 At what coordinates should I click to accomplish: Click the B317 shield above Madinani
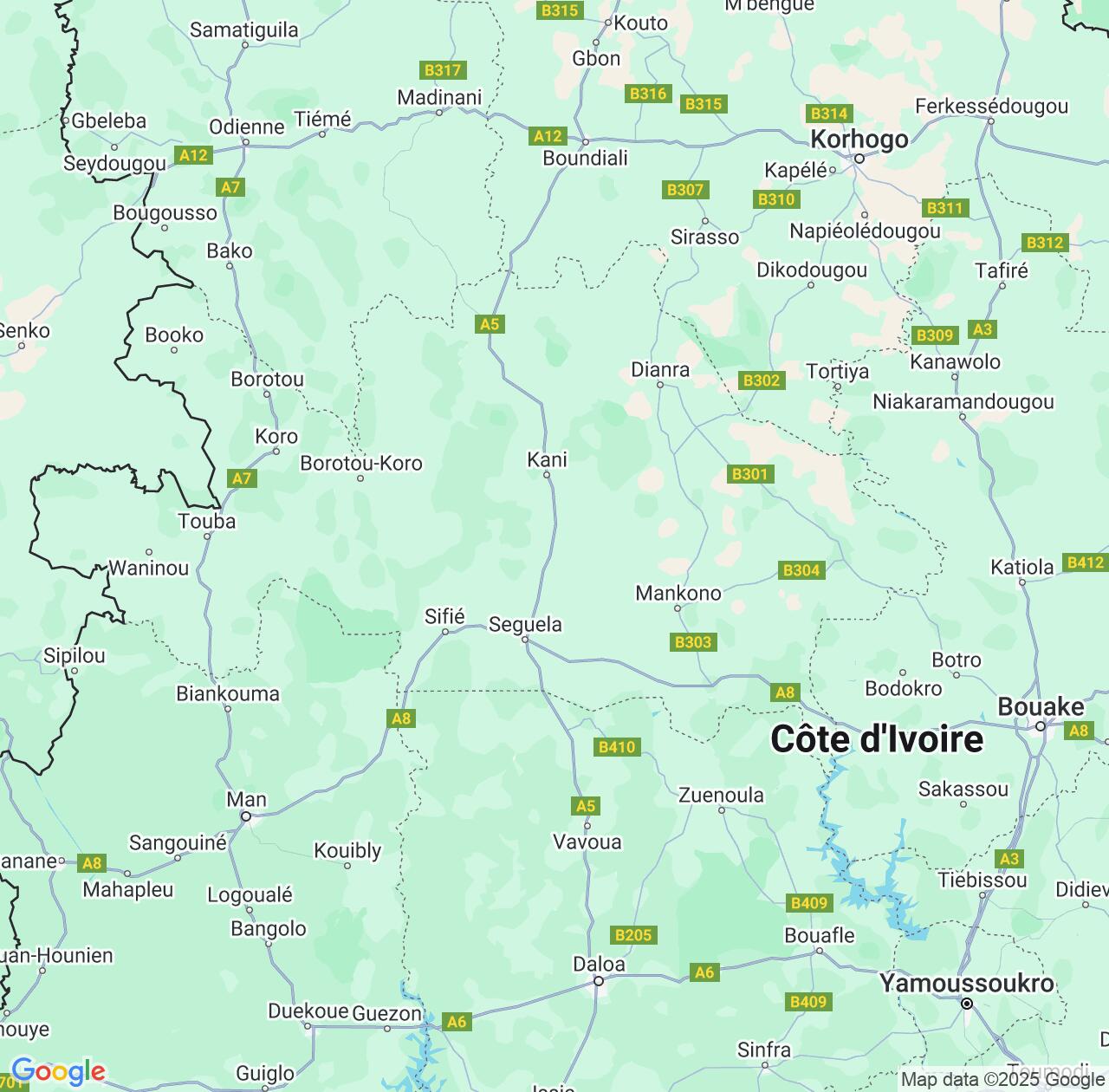pos(443,70)
